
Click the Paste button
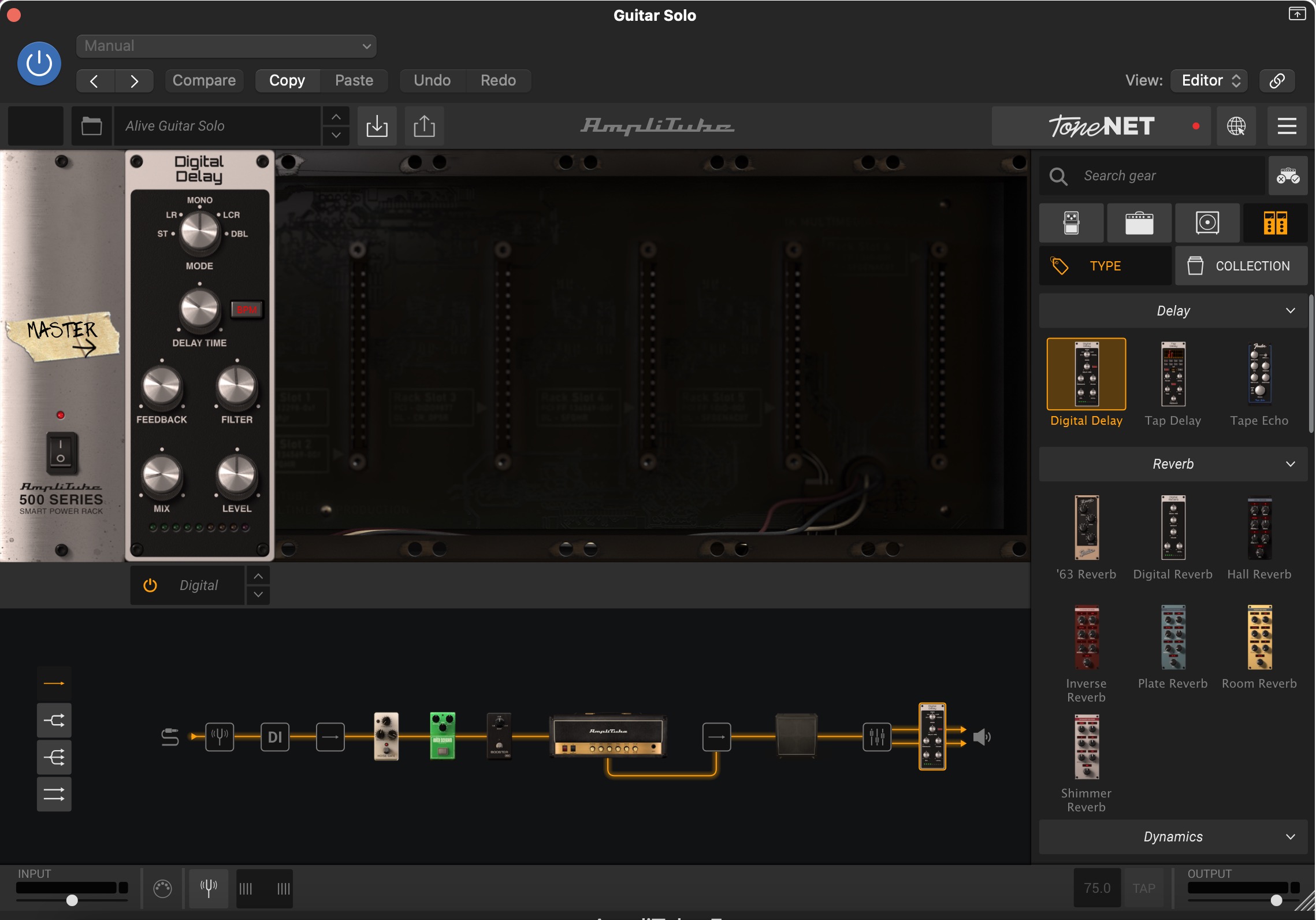(x=354, y=81)
